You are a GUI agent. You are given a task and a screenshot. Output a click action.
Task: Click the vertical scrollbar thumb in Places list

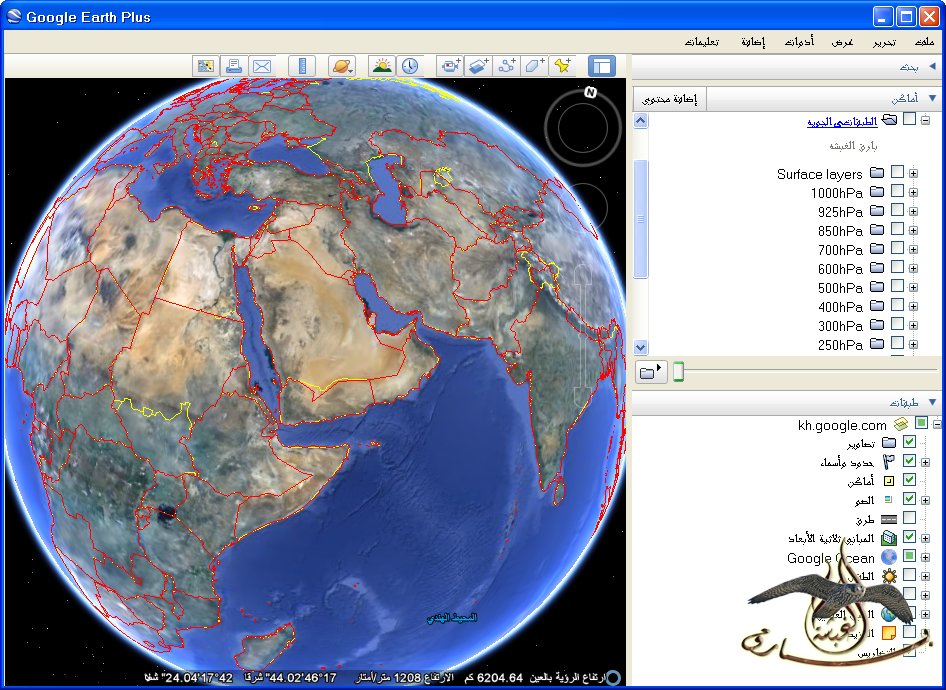tap(640, 219)
